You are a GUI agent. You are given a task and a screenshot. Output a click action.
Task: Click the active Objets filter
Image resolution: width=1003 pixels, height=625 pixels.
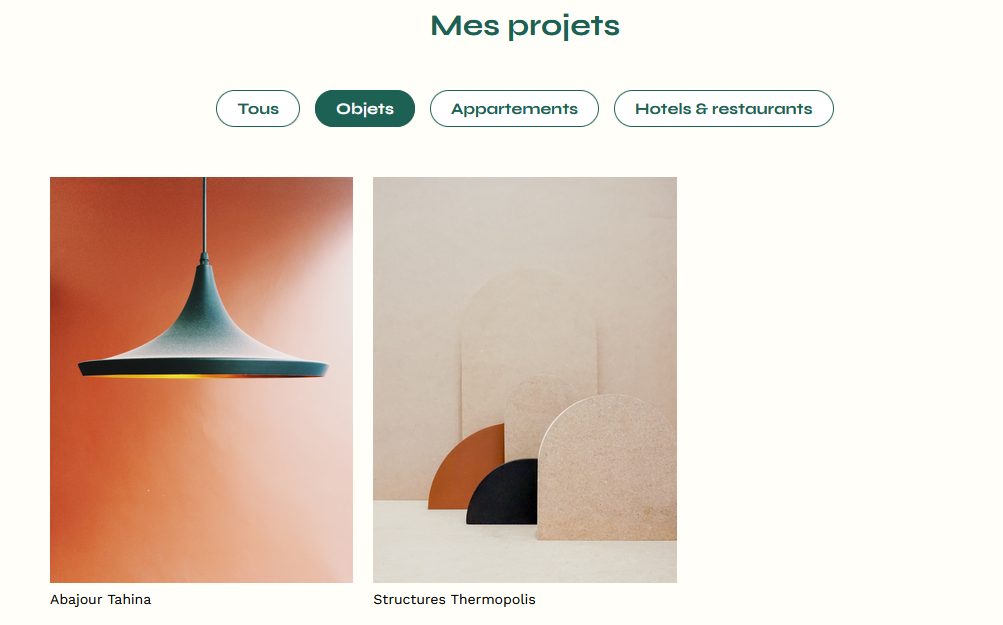(365, 109)
